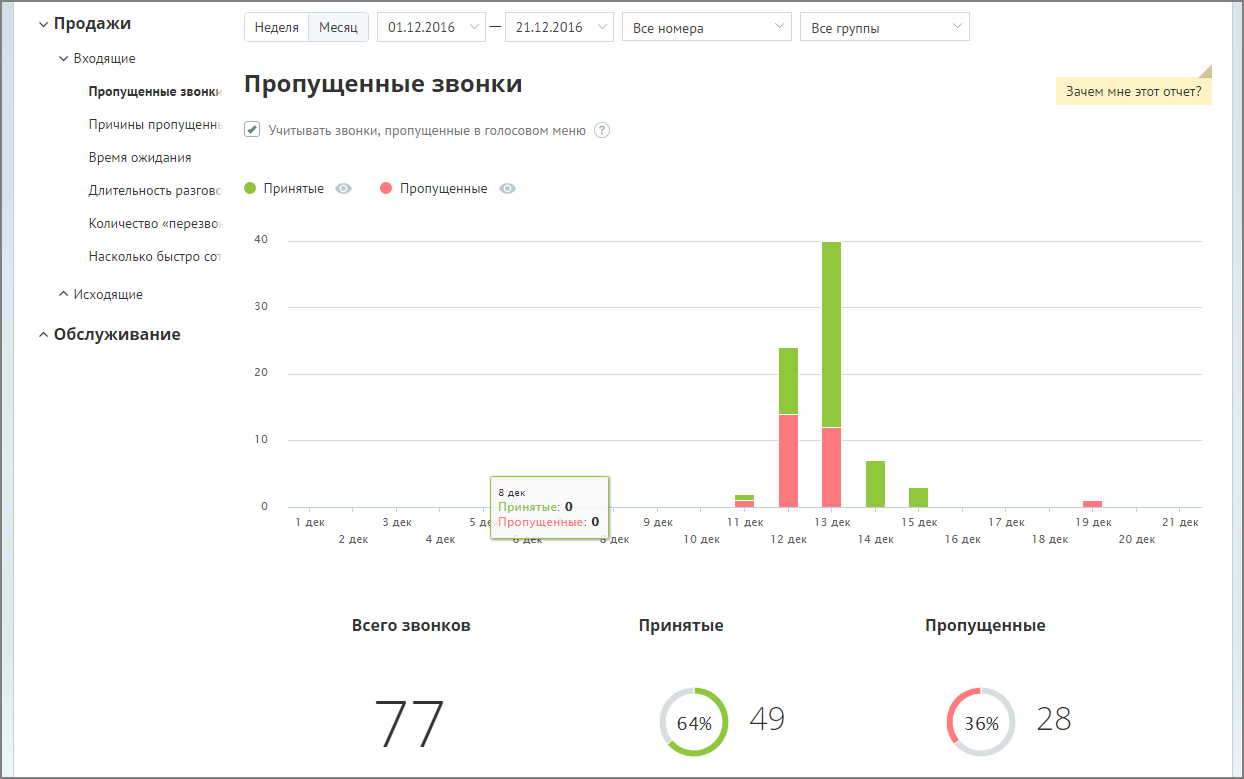Click the 36% missed donut chart
The width and height of the screenshot is (1244, 779).
click(x=981, y=722)
